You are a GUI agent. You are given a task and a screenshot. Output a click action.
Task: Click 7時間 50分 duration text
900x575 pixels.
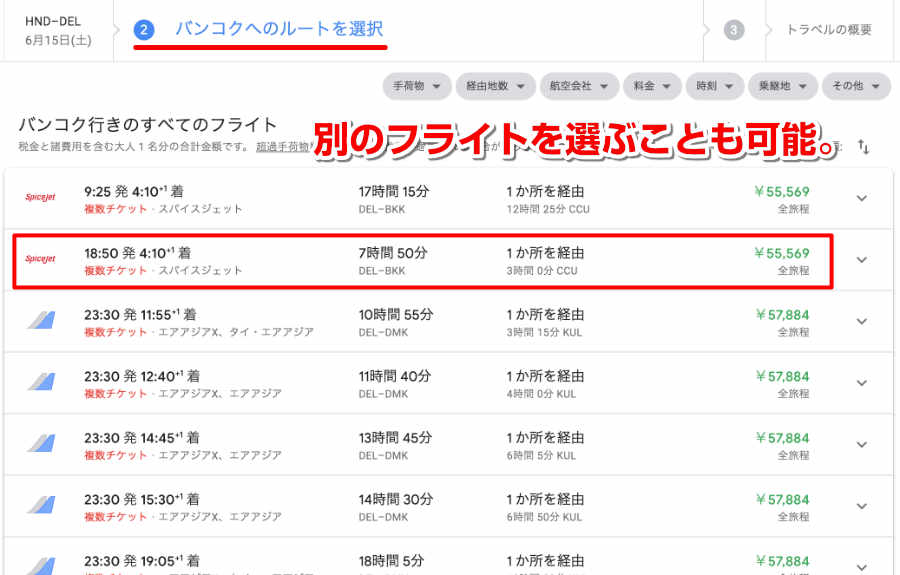coord(393,253)
